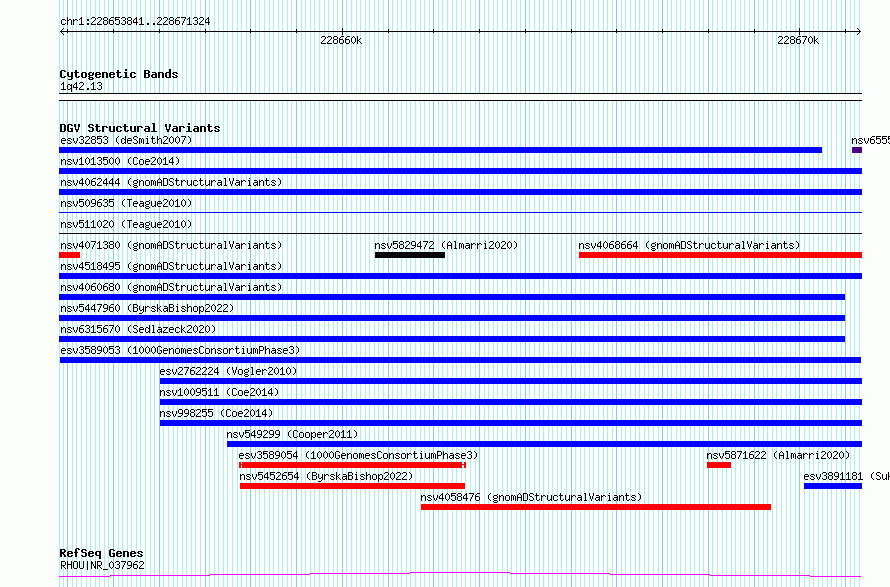Click nsv4060680 gnomAD variant label
The image size is (890, 587).
[x=171, y=287]
